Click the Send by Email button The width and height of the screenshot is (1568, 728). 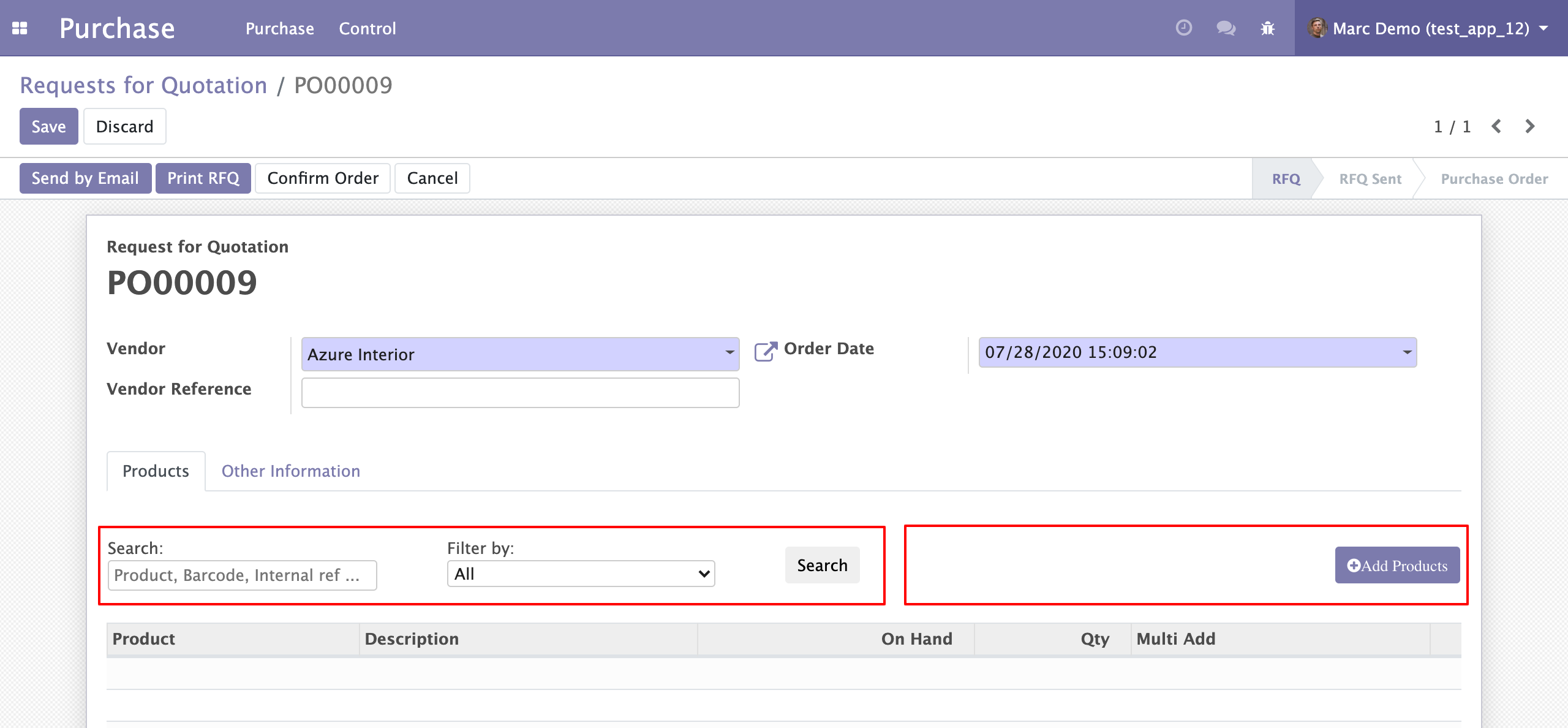(85, 178)
